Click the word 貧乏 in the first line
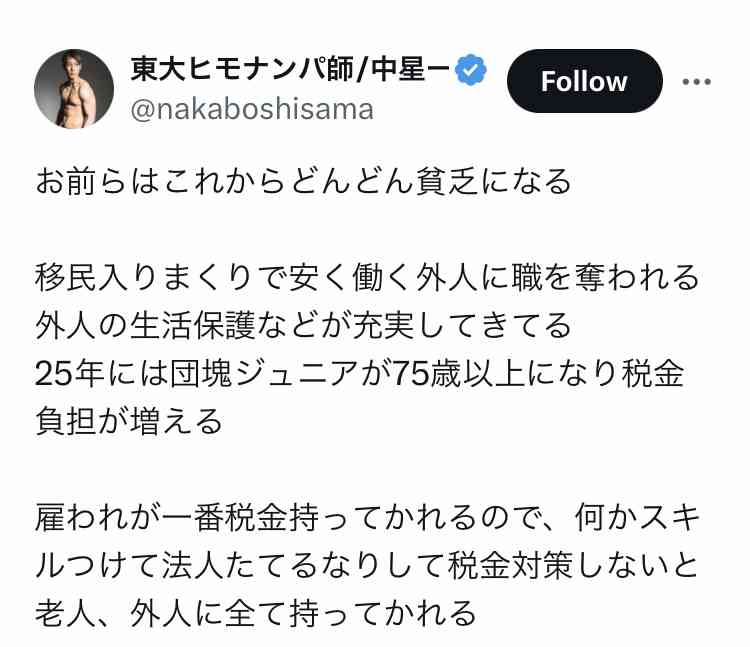Image resolution: width=750 pixels, height=647 pixels. click(447, 182)
